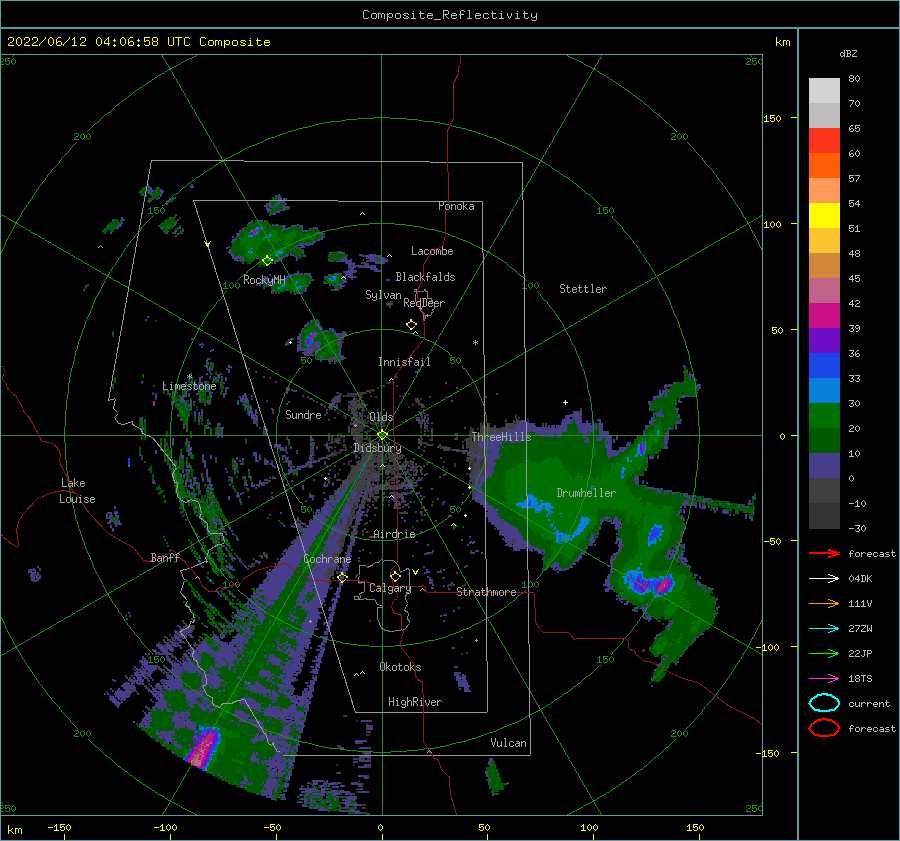The height and width of the screenshot is (841, 900).
Task: Pick the blue 33-36 dBZ swatch
Action: (x=824, y=365)
